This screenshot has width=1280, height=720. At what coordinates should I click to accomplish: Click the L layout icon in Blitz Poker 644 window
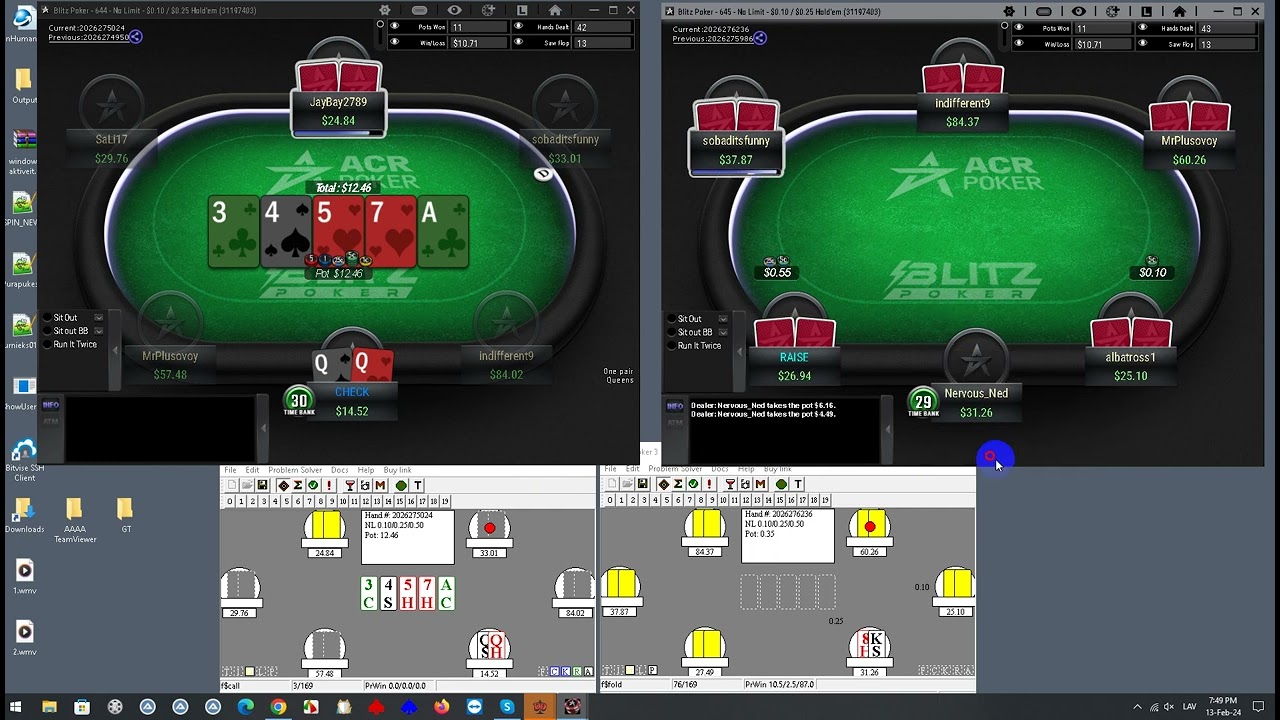(x=522, y=10)
